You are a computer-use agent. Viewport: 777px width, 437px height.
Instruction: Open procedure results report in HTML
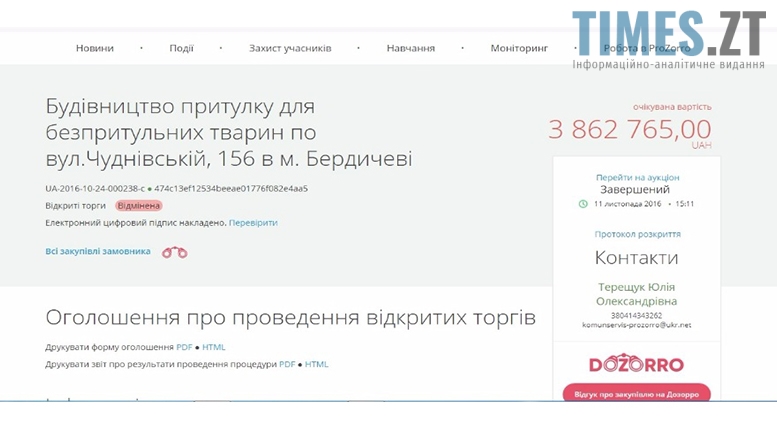tap(316, 364)
